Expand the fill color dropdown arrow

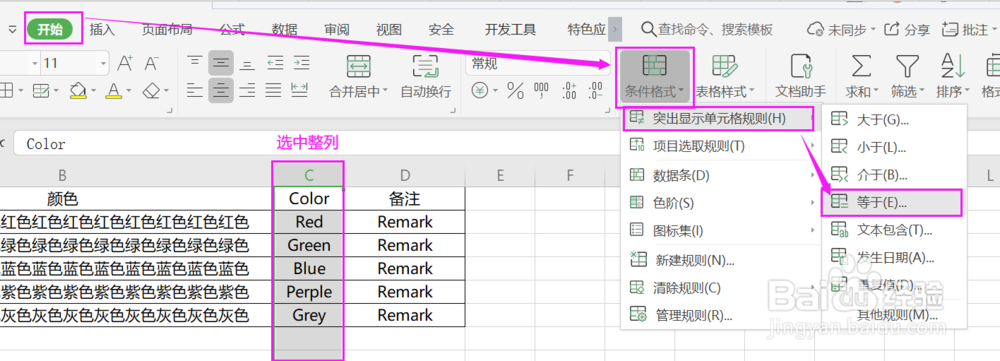[93, 91]
